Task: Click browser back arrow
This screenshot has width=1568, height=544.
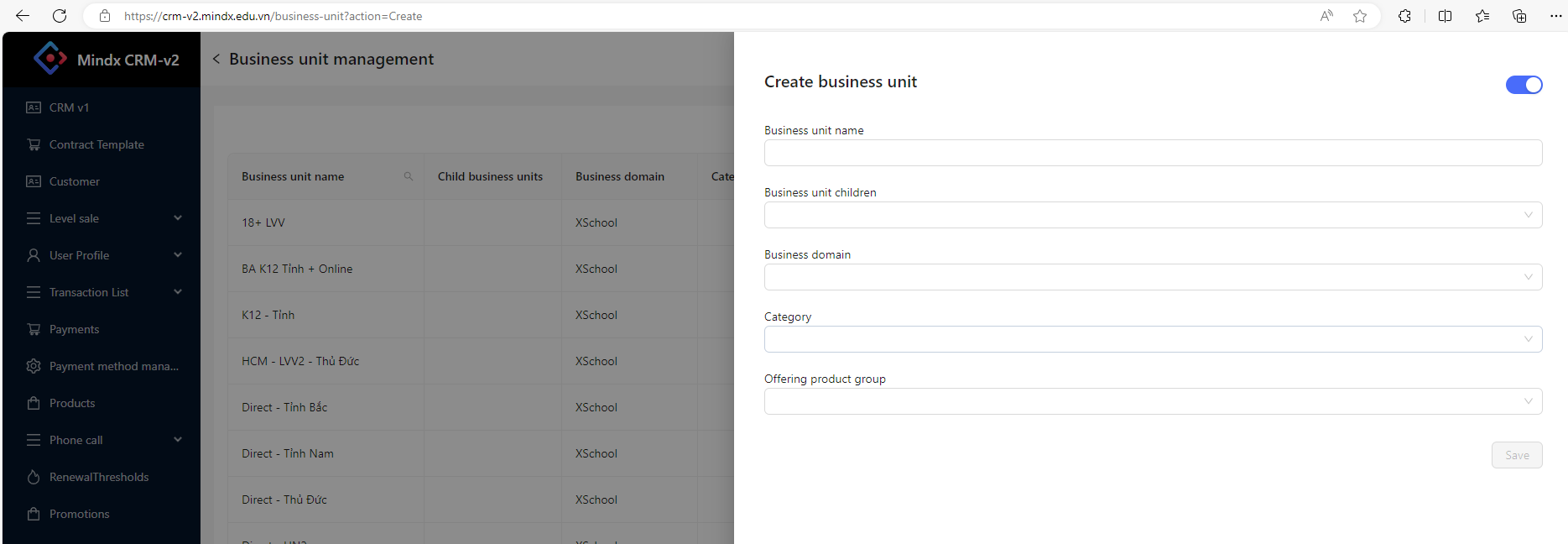Action: pyautogui.click(x=23, y=16)
